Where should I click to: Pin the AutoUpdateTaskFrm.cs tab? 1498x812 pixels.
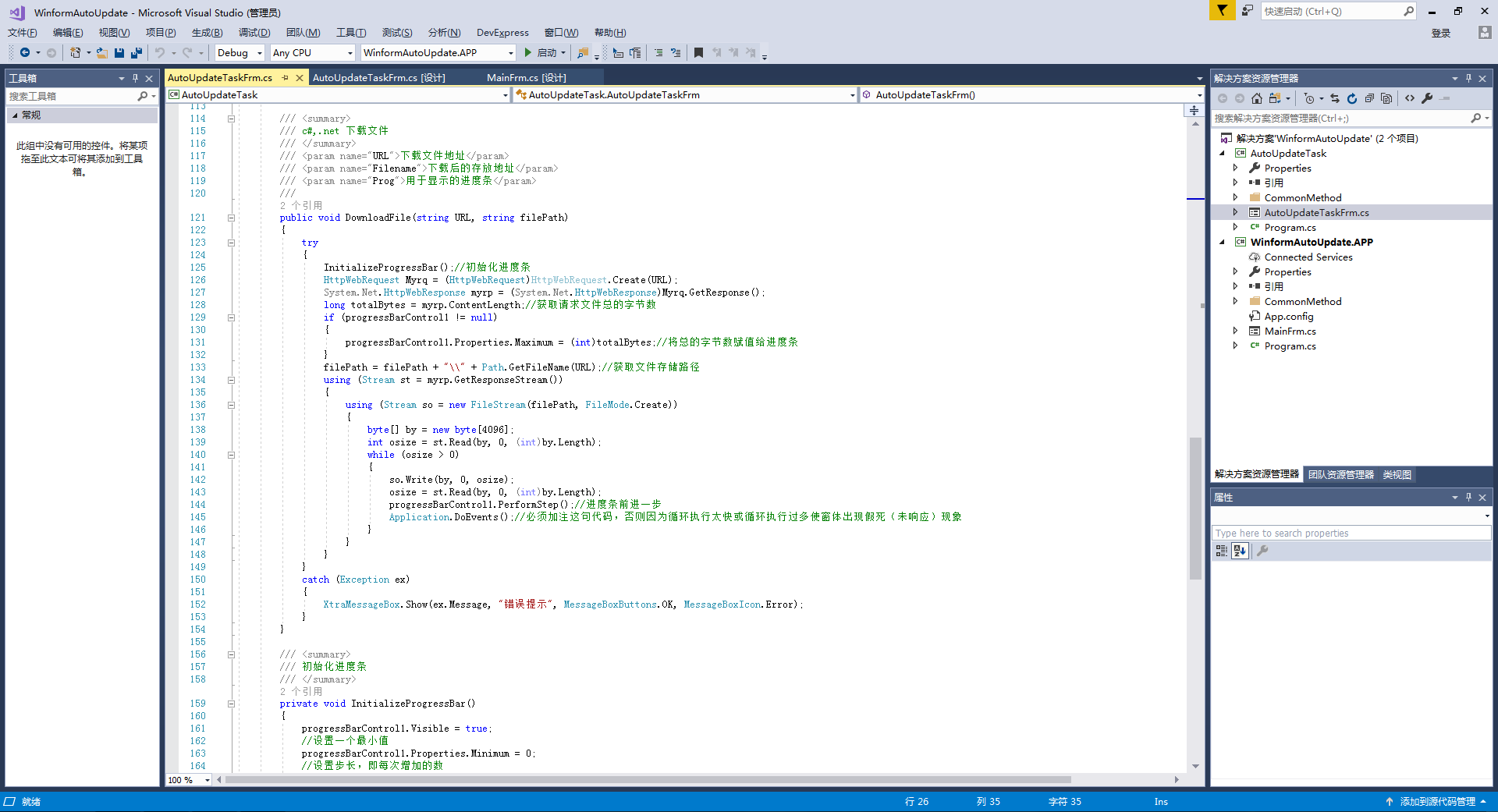coord(286,77)
